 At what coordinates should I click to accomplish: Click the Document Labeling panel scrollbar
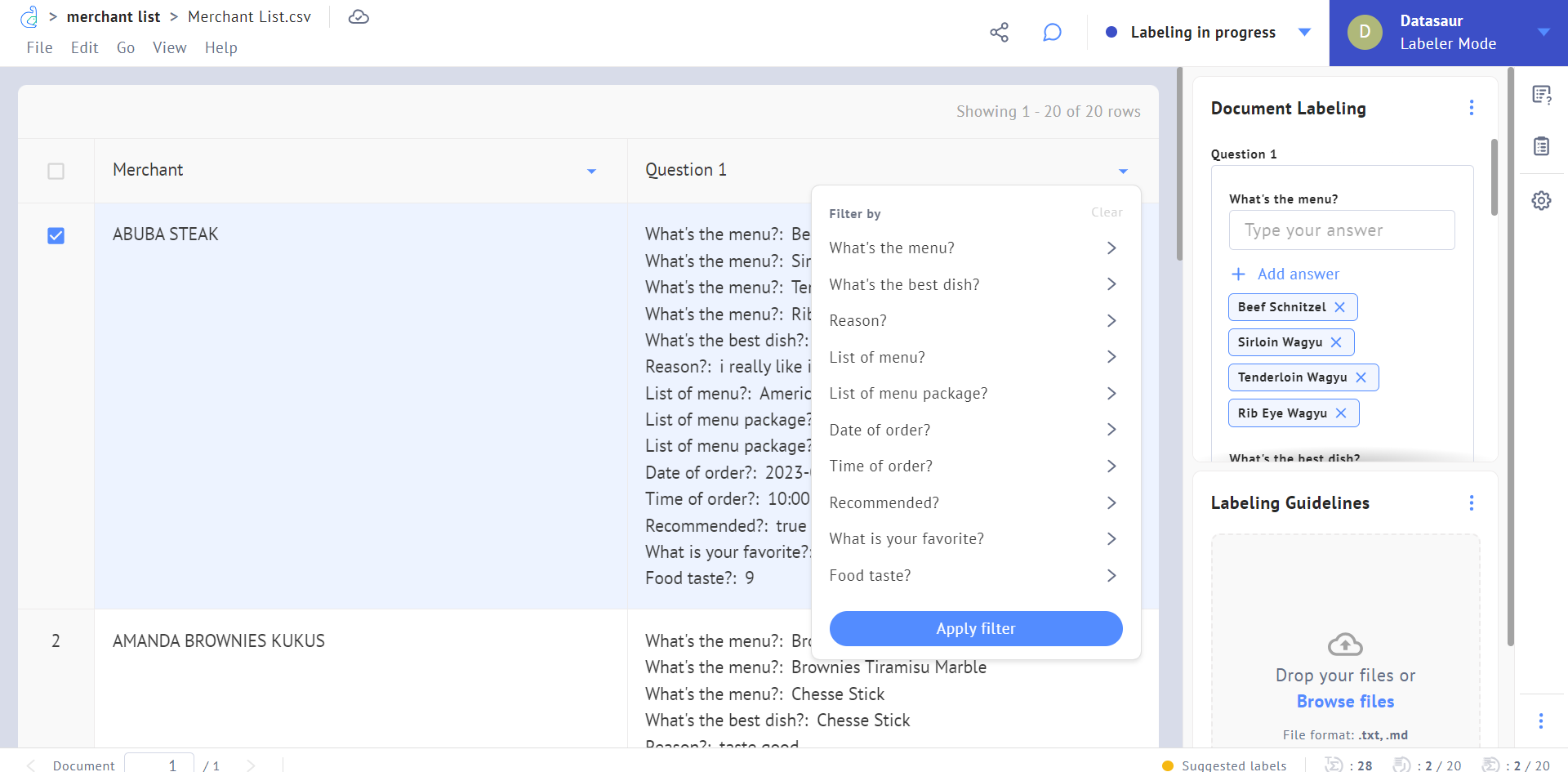pos(1494,177)
